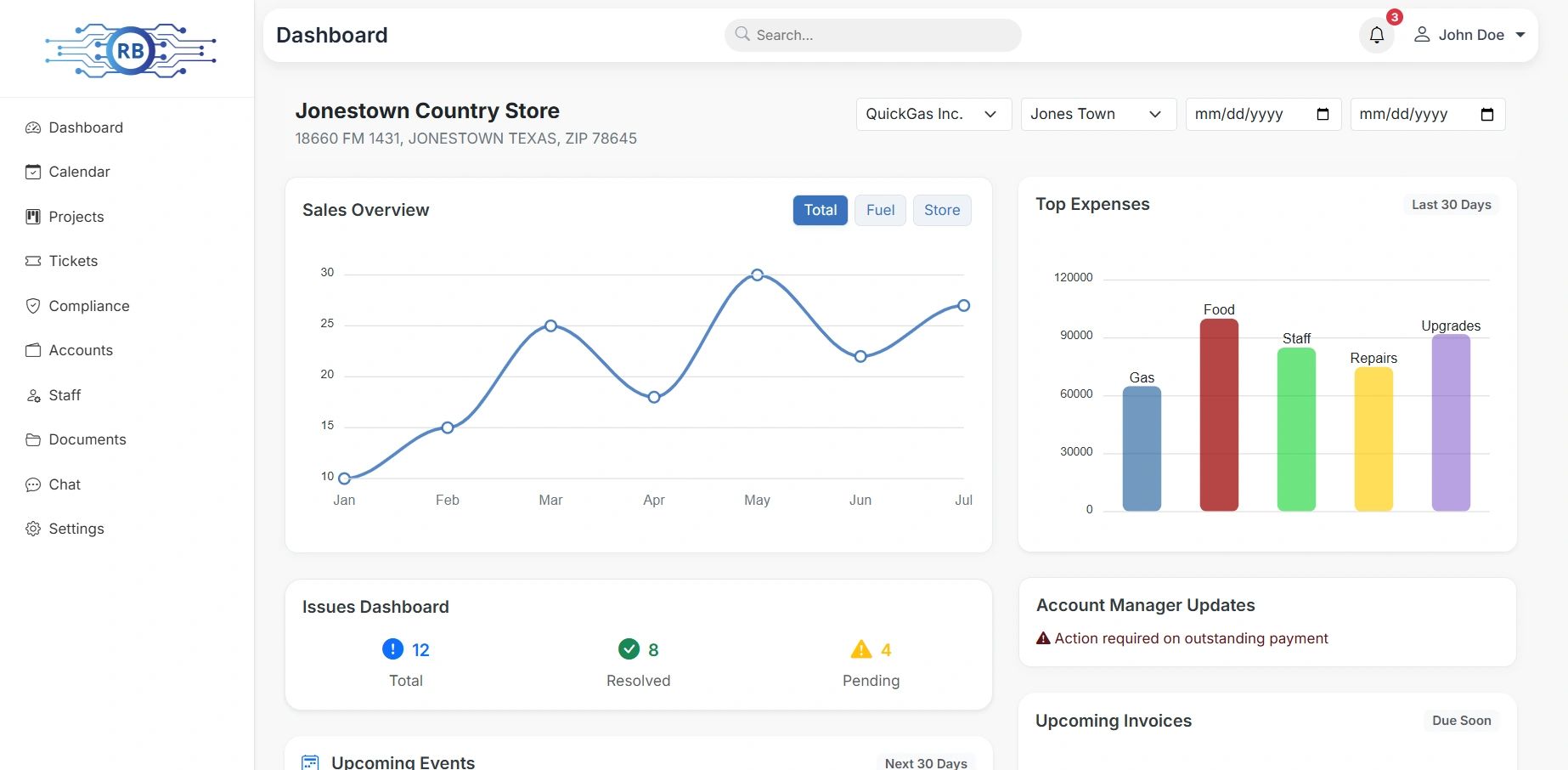The height and width of the screenshot is (770, 1568).
Task: Open the Chat bubble icon
Action: (33, 484)
